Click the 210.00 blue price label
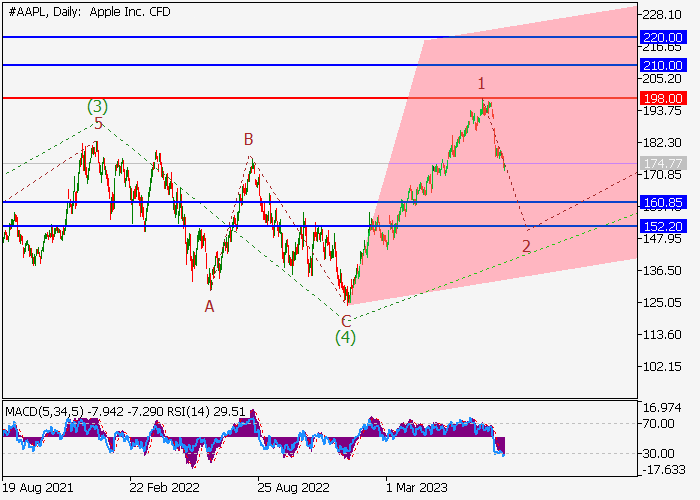Viewport: 700px width, 500px height. 662,65
